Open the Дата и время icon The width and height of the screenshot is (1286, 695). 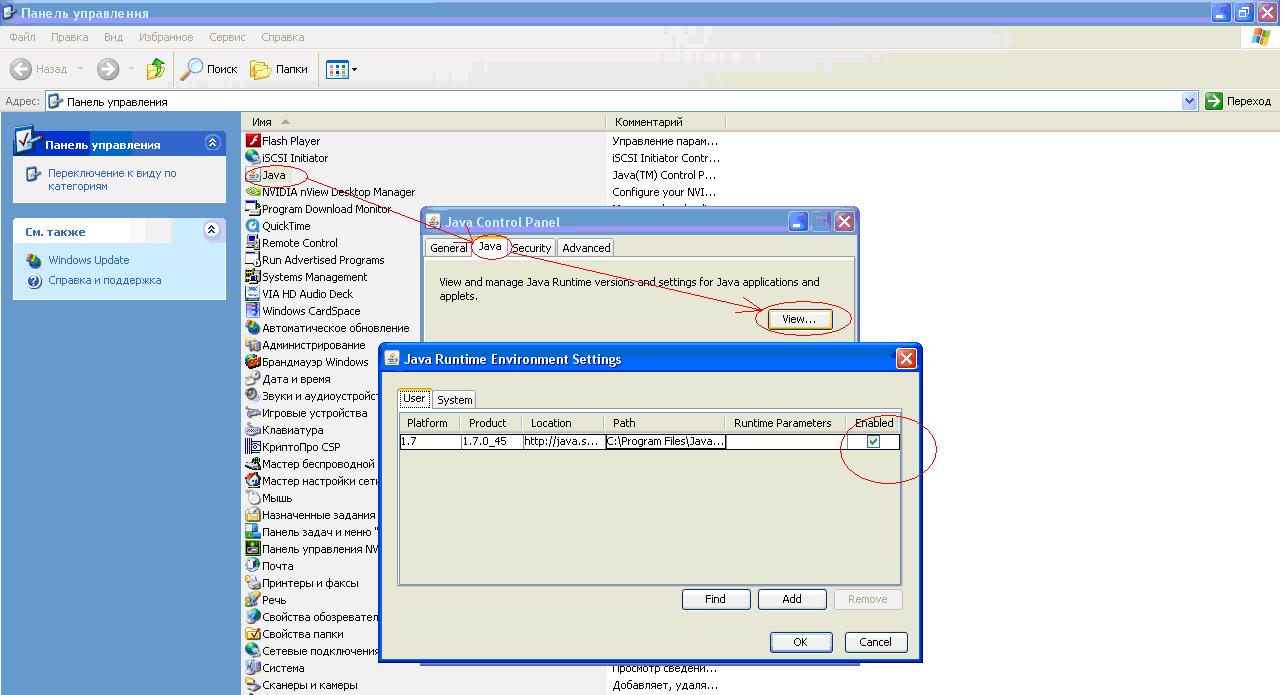pos(253,379)
